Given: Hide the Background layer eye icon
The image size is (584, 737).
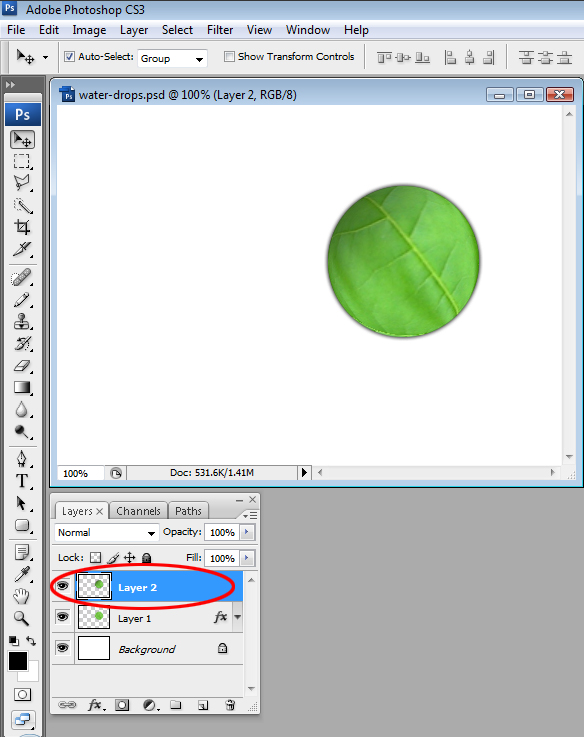Looking at the screenshot, I should click(63, 648).
